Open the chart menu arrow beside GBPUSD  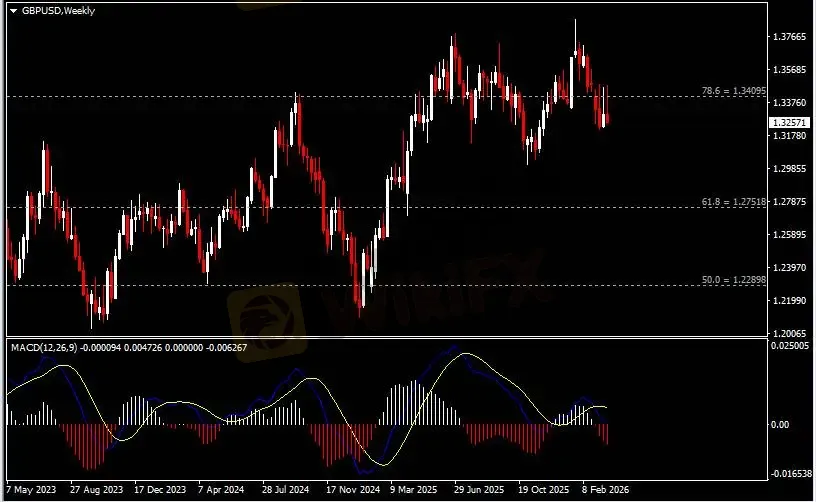pos(13,9)
